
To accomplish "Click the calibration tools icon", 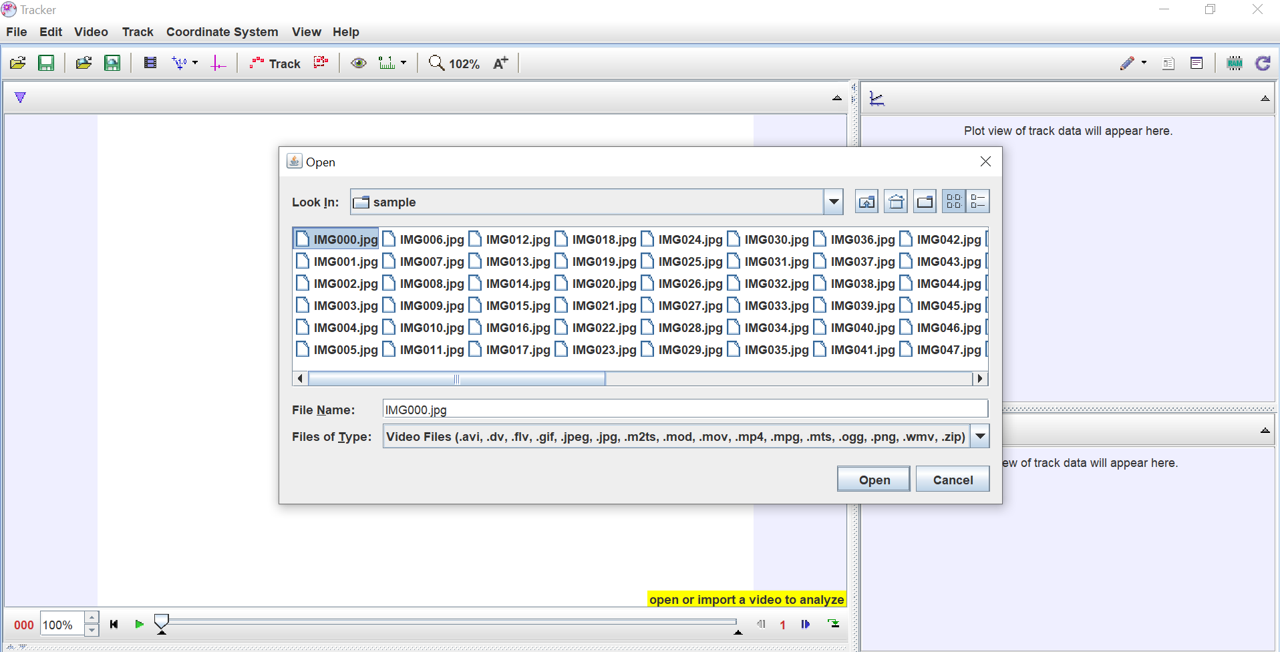I will (180, 63).
